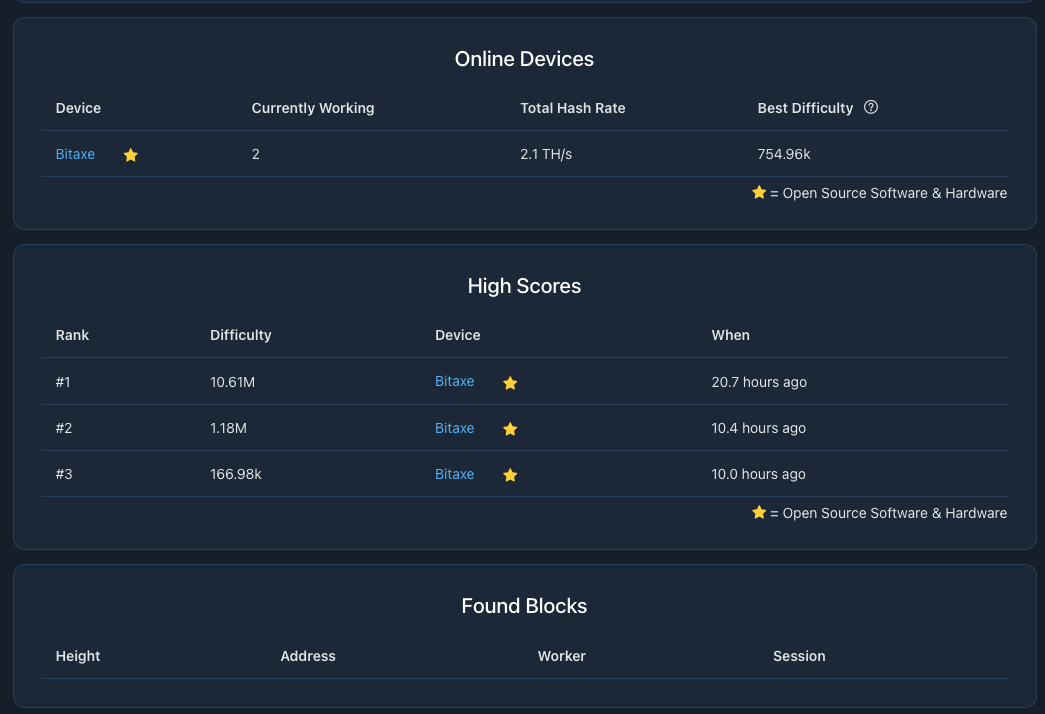Image resolution: width=1045 pixels, height=714 pixels.
Task: Click the help icon beside Best Difficulty
Action: point(871,108)
